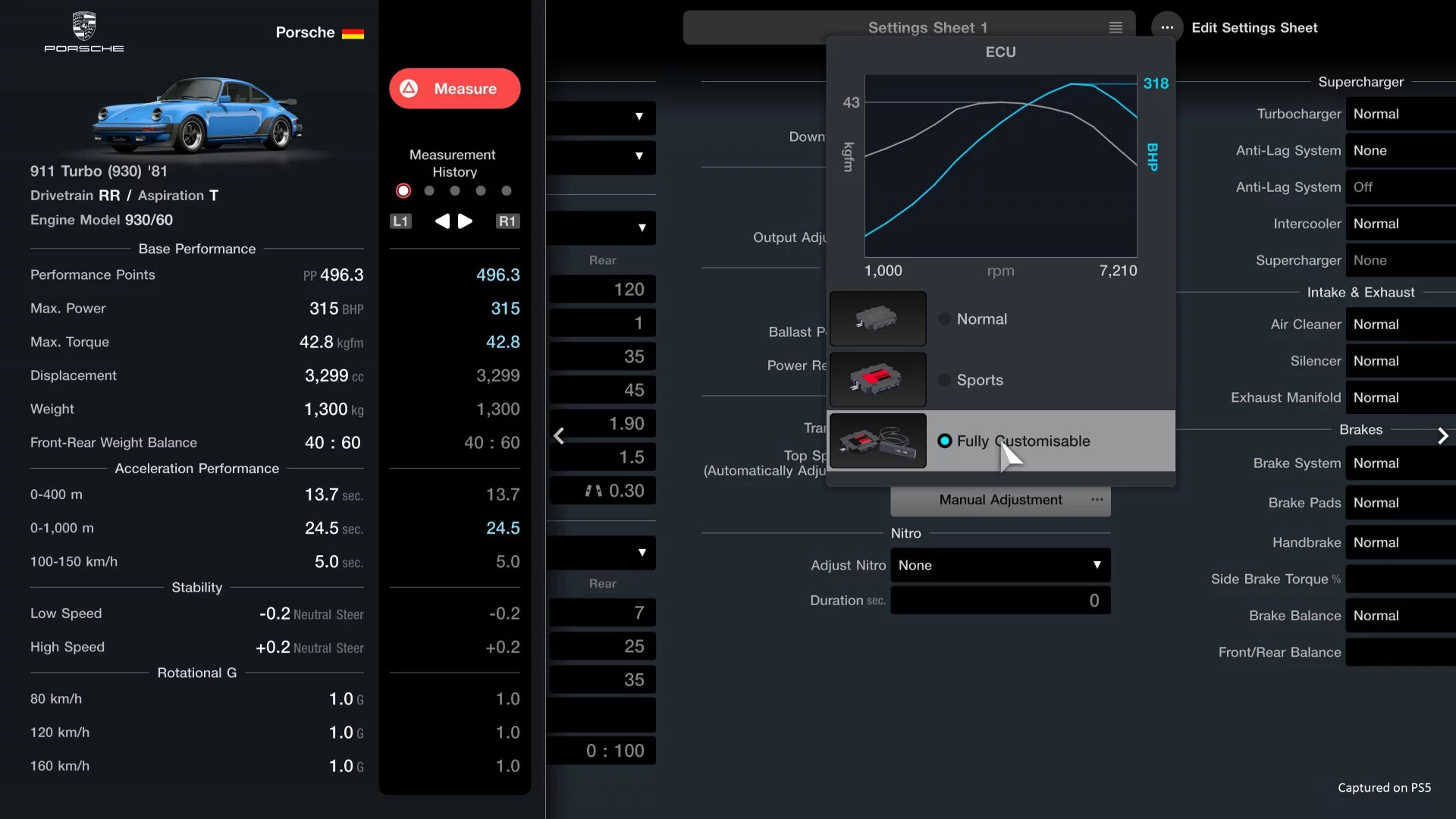Open the second Anti-Lag System Off dropdown

click(1401, 187)
